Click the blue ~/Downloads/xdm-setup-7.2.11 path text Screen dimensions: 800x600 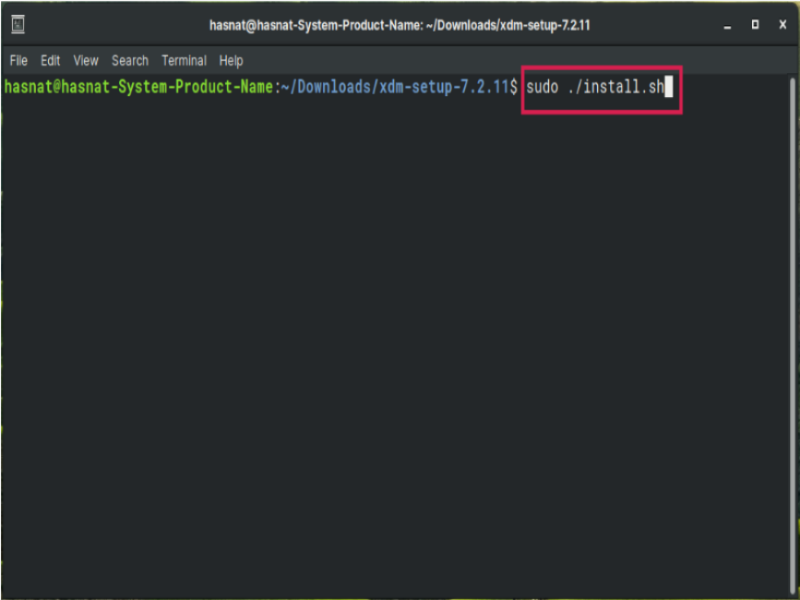click(395, 87)
